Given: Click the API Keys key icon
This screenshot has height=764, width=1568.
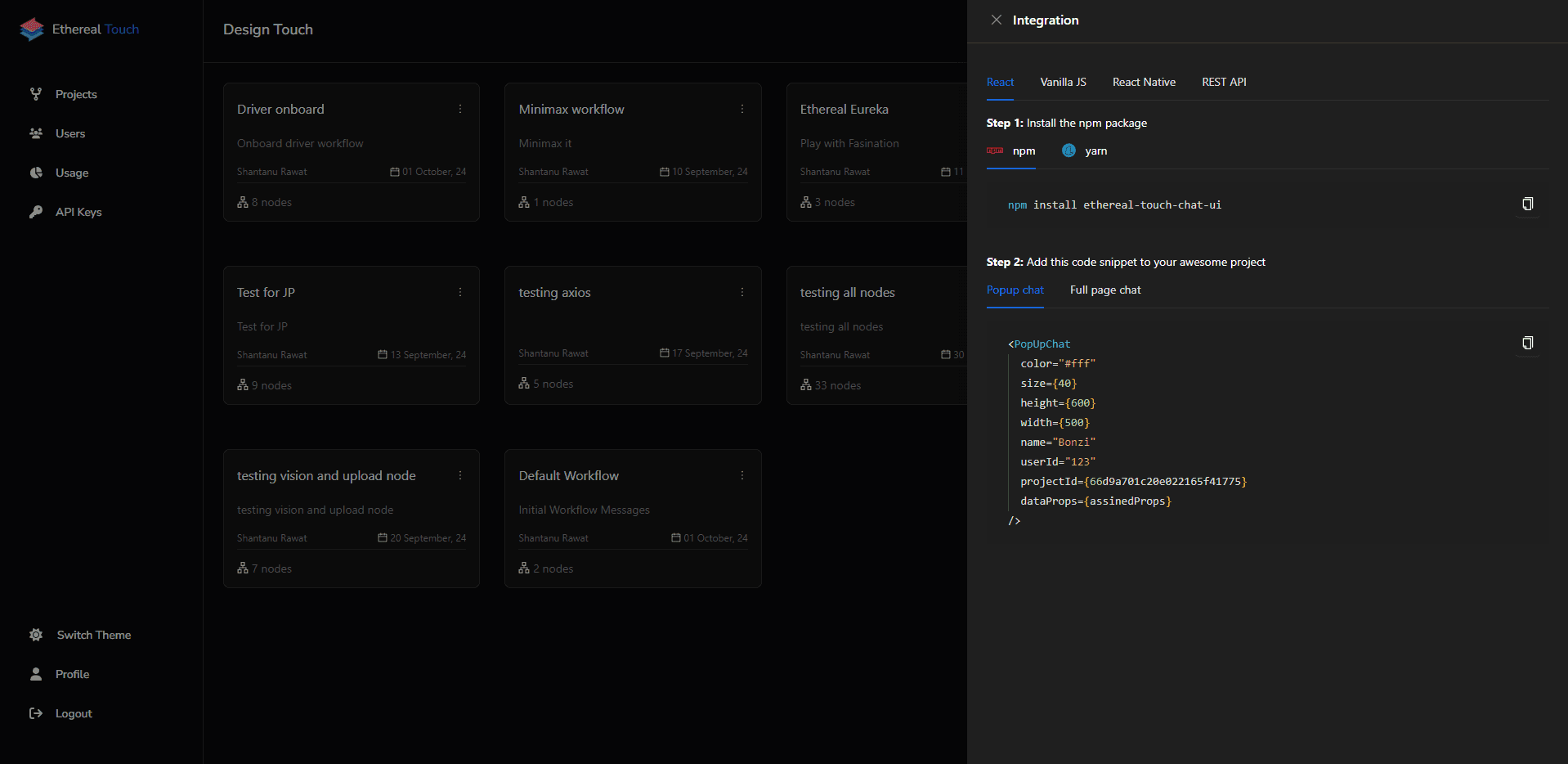Looking at the screenshot, I should 36,212.
